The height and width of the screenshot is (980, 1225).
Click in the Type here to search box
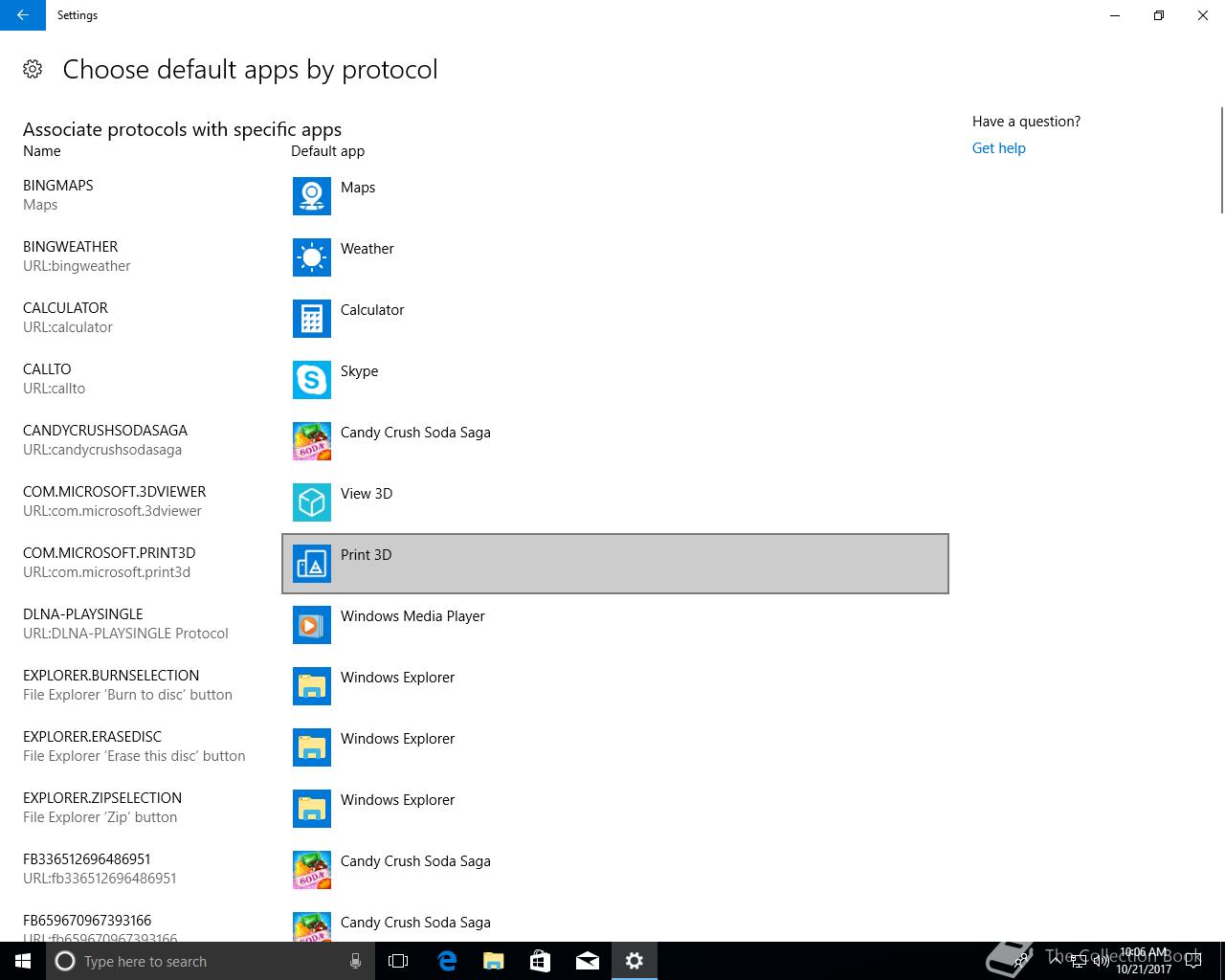click(x=211, y=961)
